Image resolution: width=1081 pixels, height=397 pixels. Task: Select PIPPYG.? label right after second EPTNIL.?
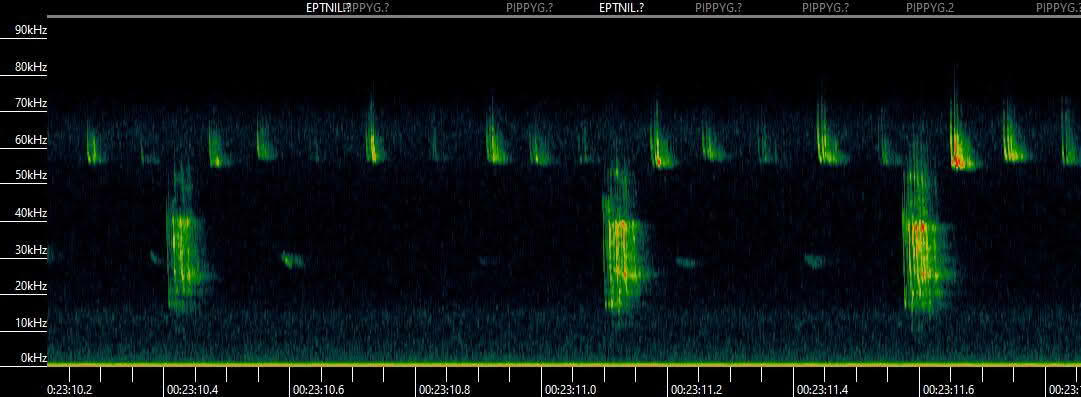(718, 8)
